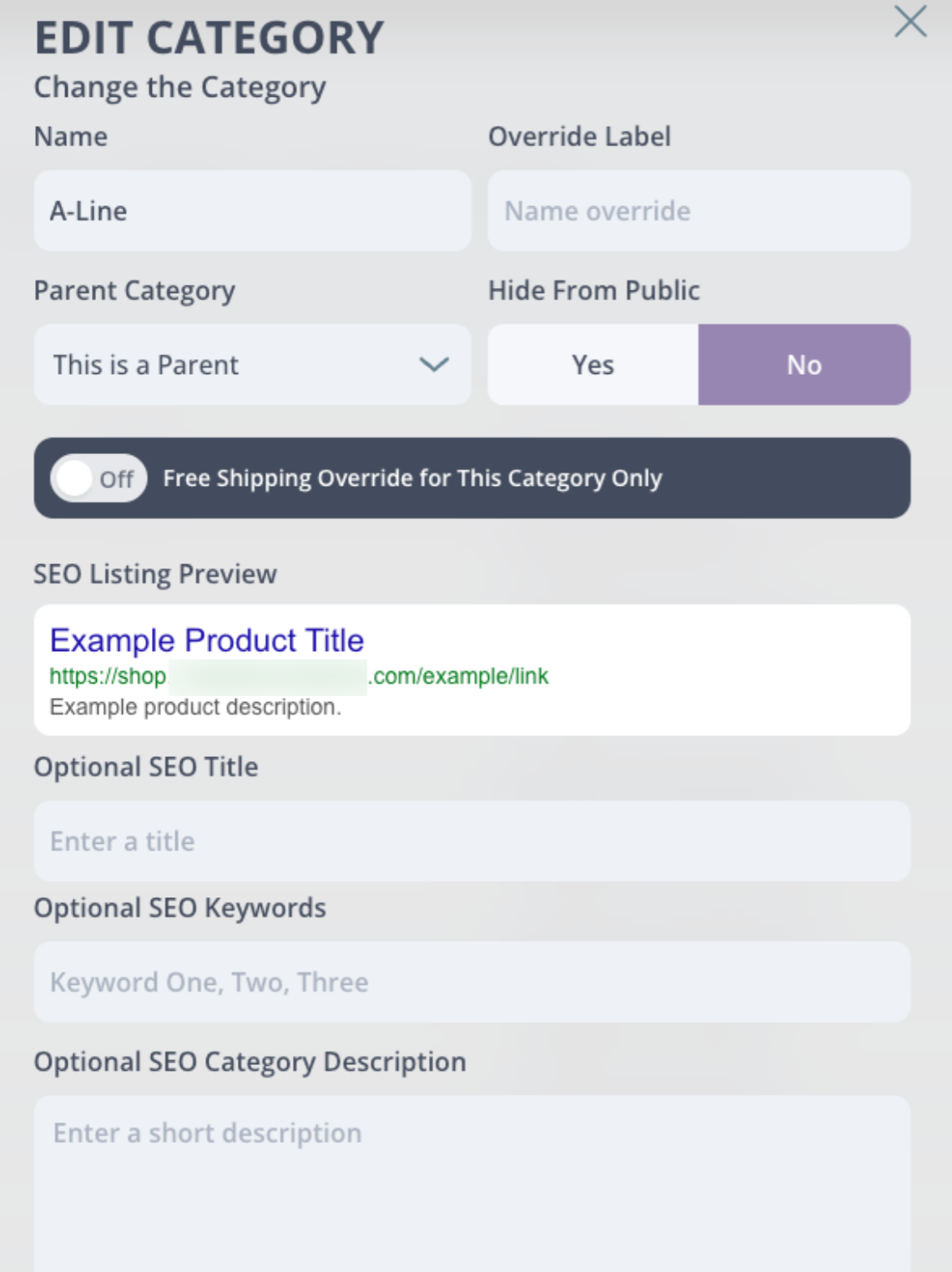Focus the Name override input

click(699, 211)
